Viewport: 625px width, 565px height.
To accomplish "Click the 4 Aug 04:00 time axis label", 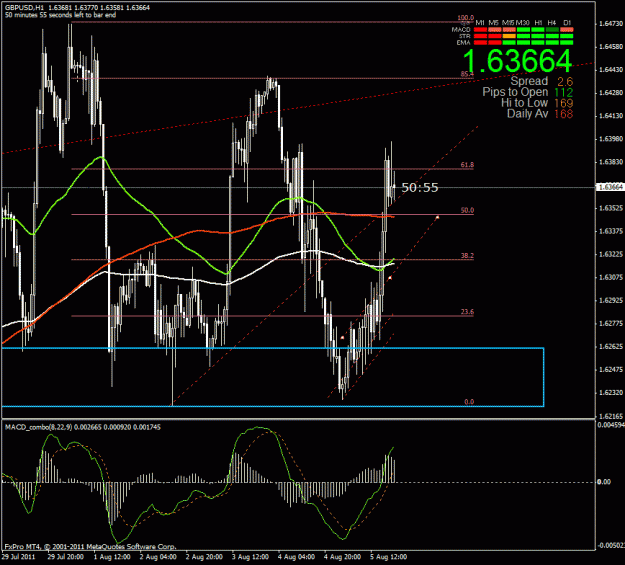I will tap(297, 557).
